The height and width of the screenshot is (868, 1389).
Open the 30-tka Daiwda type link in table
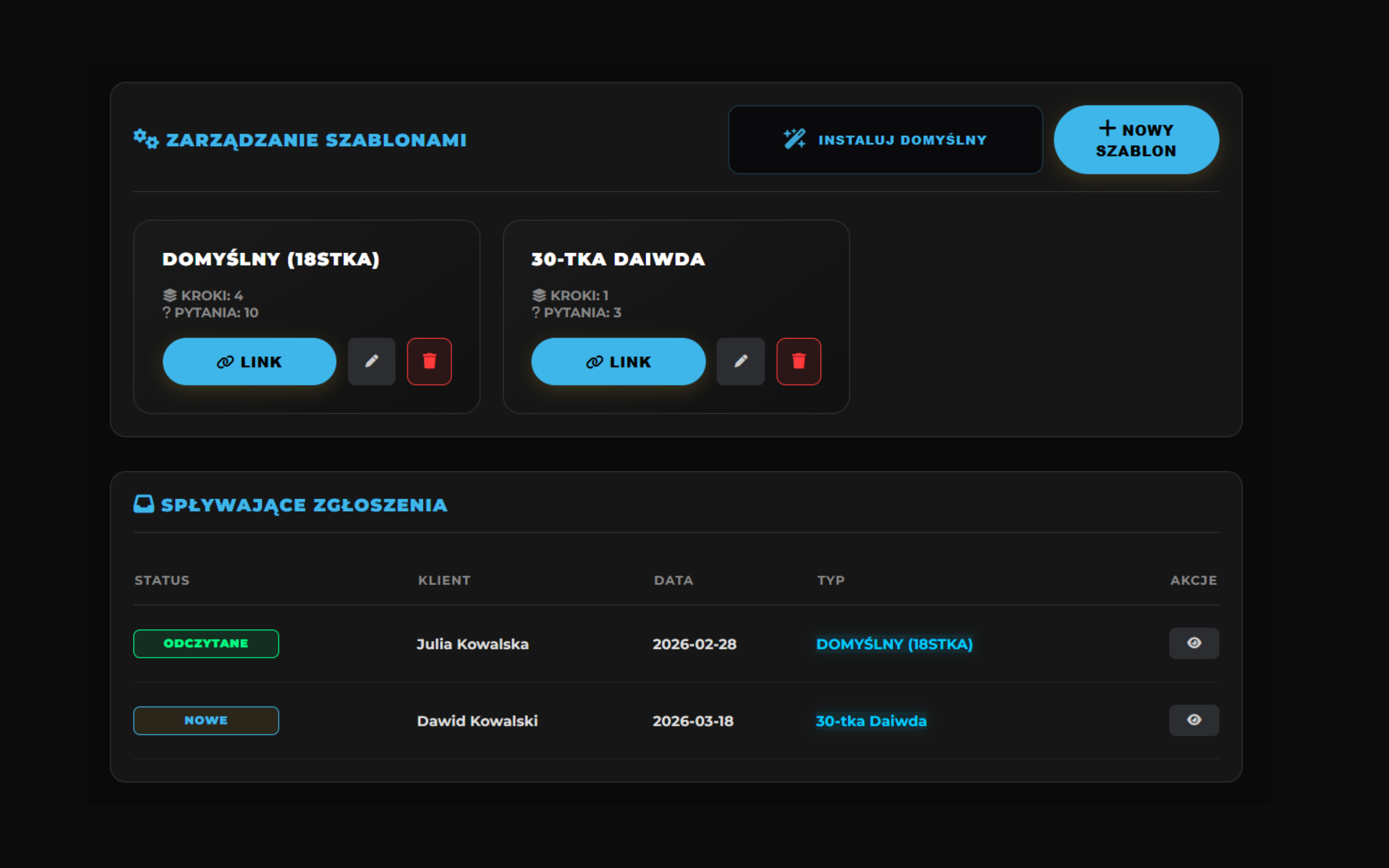(871, 721)
